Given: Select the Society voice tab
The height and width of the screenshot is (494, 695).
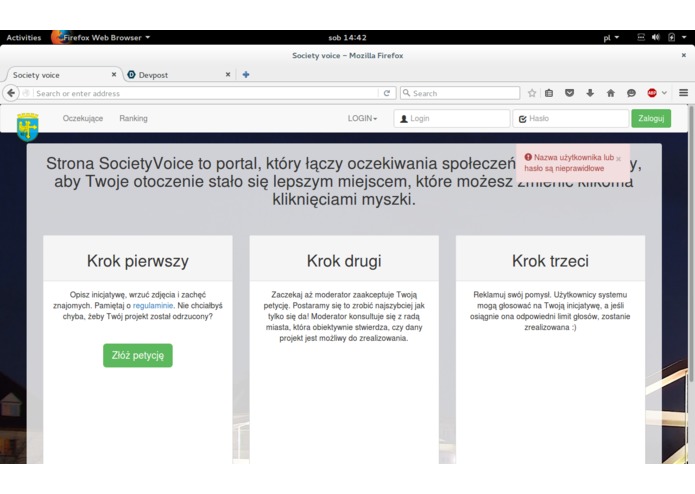Looking at the screenshot, I should click(x=62, y=75).
